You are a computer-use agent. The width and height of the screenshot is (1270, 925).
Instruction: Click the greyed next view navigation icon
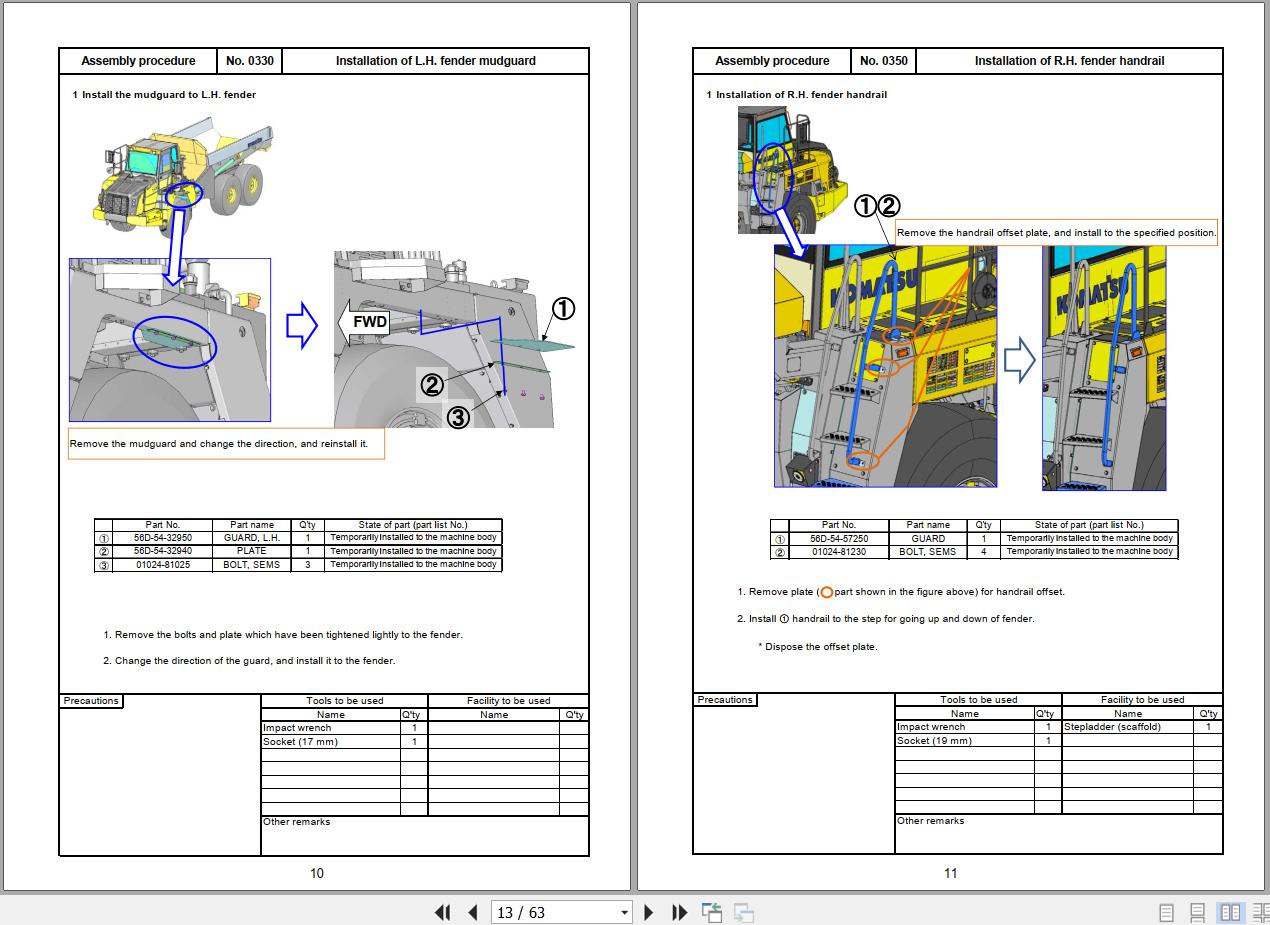pos(744,912)
